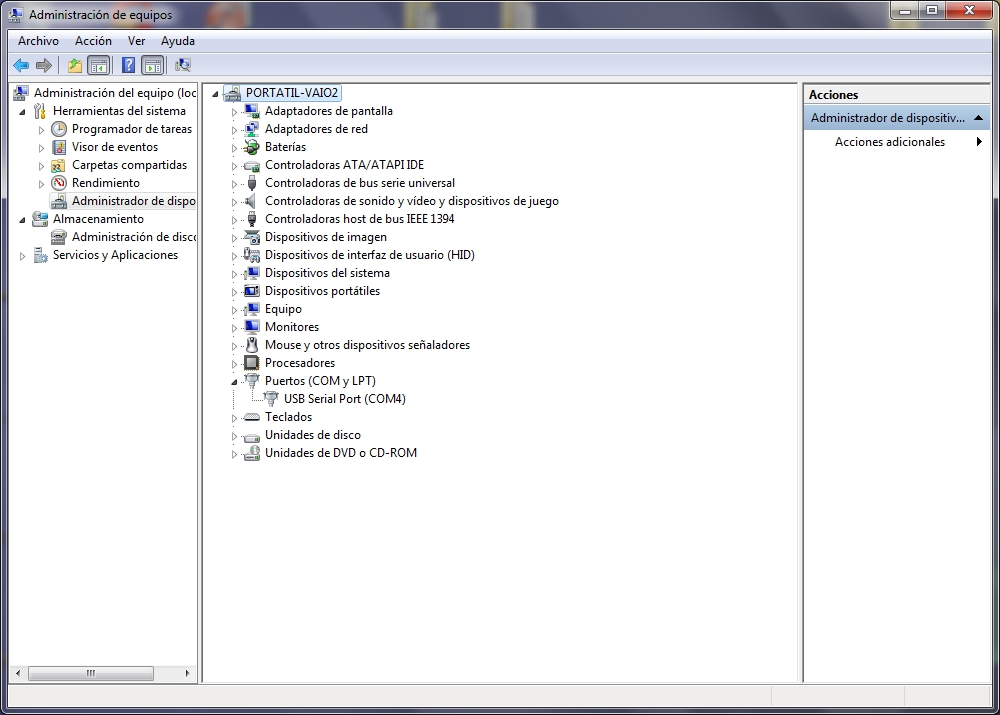Click the Adaptadores de red device icon
The image size is (1000, 715).
coord(253,129)
